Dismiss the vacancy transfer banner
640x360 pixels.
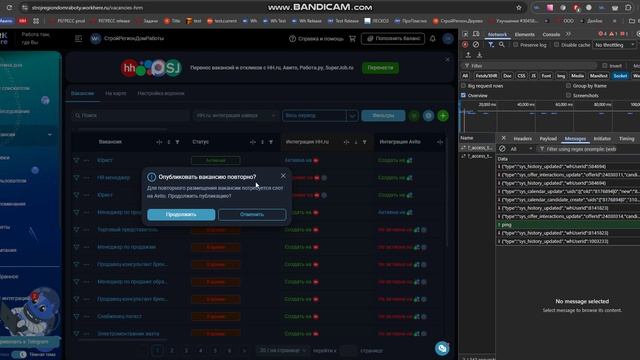tap(447, 60)
